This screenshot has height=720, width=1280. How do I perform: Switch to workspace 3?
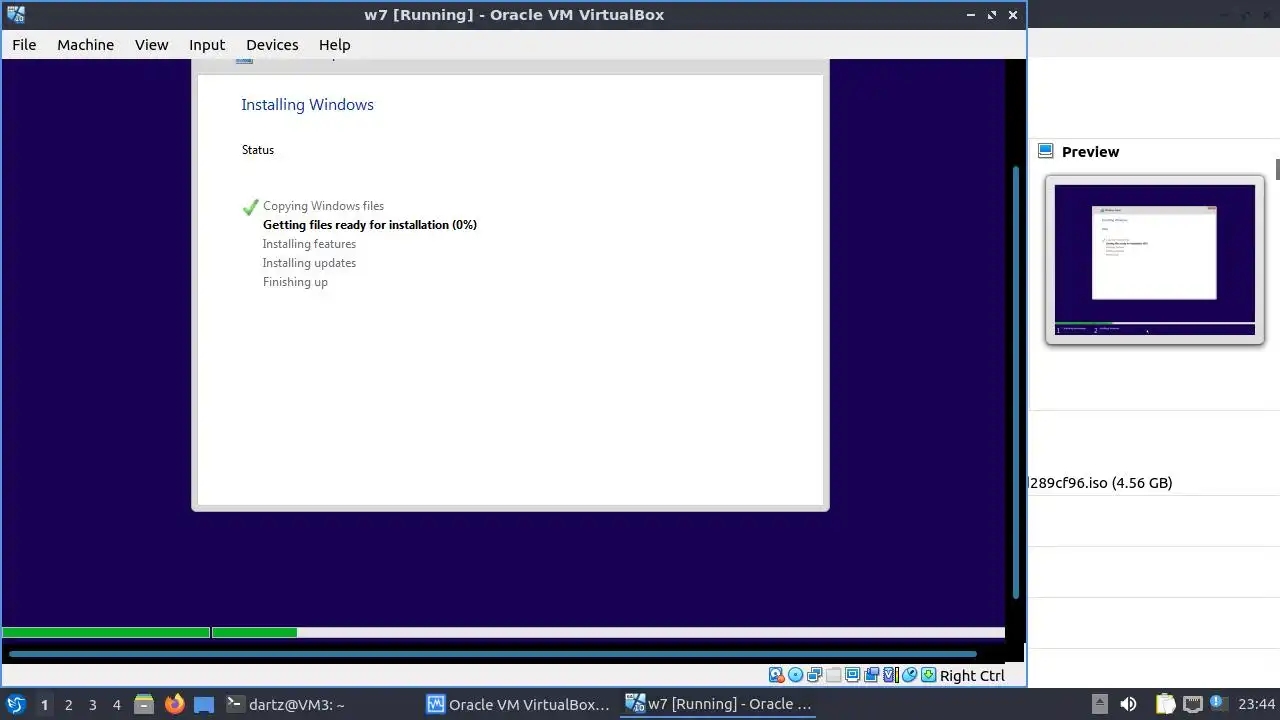point(92,705)
